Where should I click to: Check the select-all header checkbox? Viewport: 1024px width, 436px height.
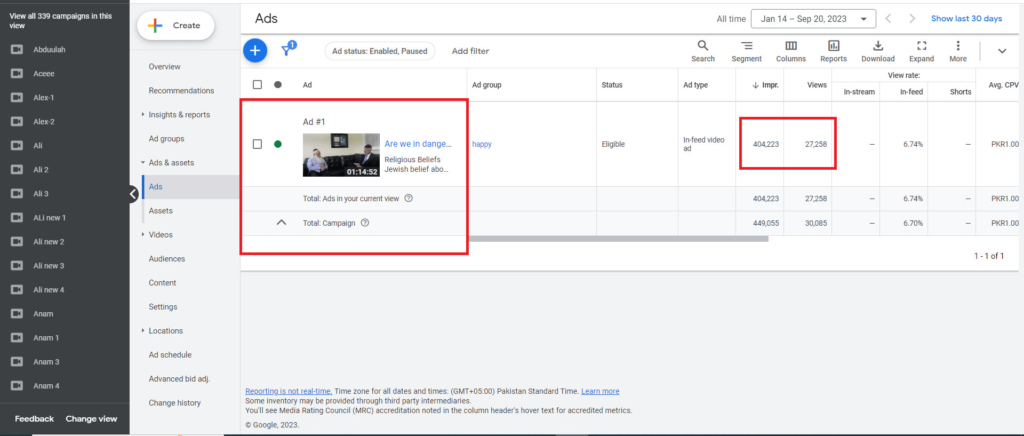257,85
